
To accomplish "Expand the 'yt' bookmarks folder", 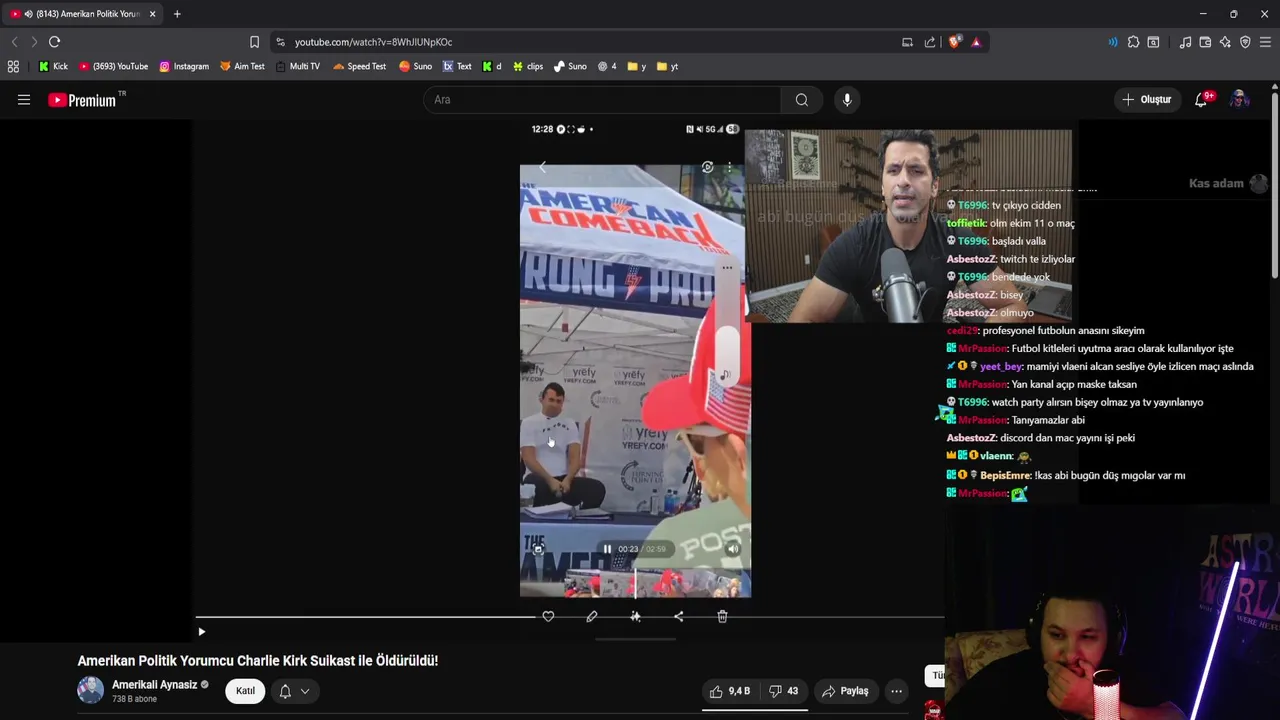I will [667, 66].
